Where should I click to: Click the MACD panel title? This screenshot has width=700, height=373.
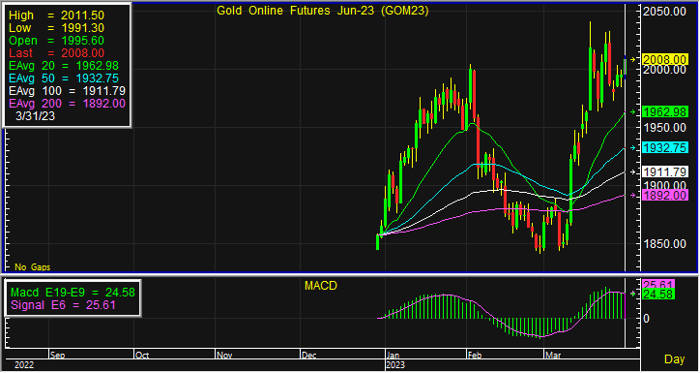click(321, 286)
